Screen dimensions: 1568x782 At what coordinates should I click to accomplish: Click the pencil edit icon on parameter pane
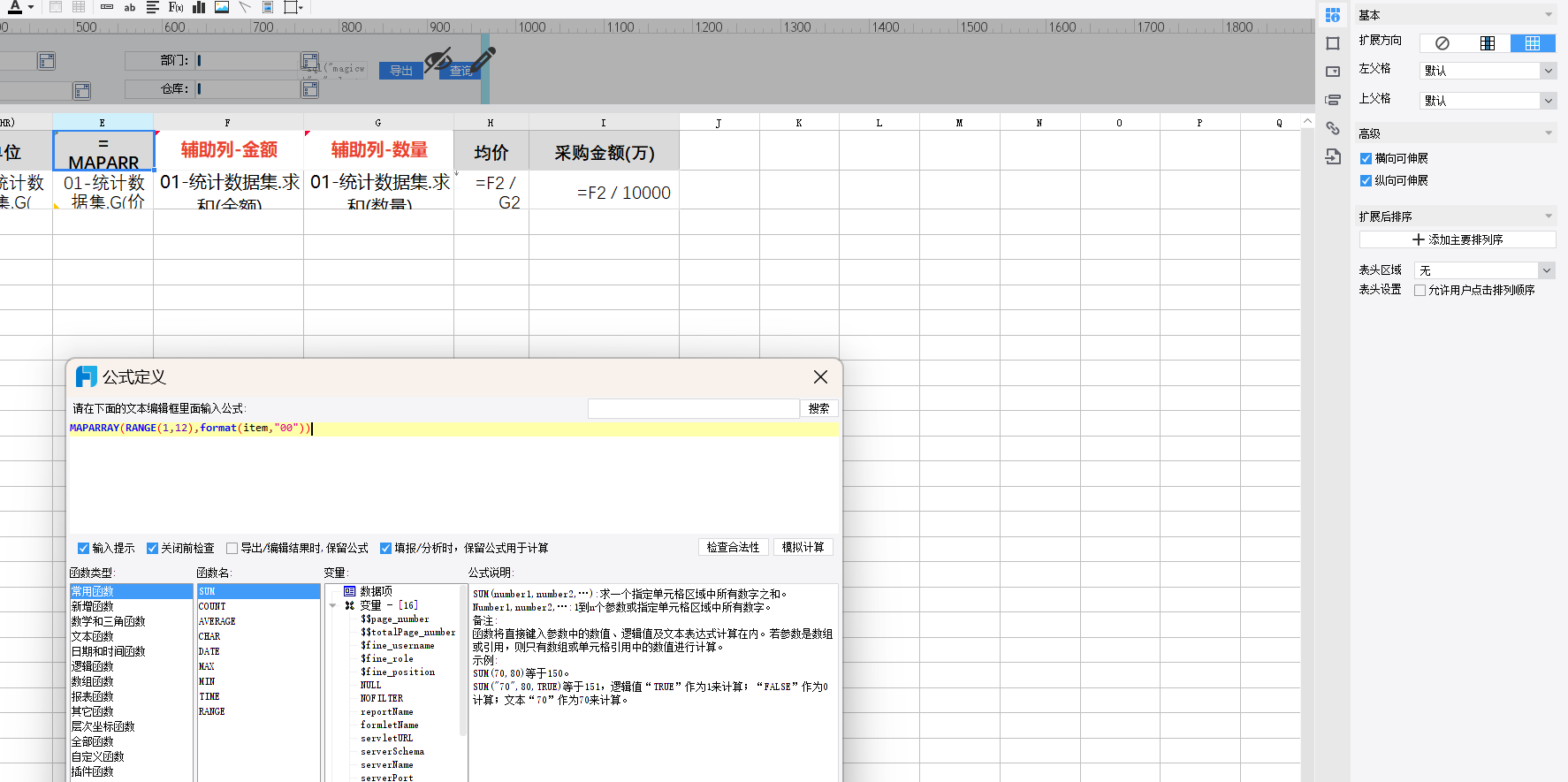click(x=483, y=59)
